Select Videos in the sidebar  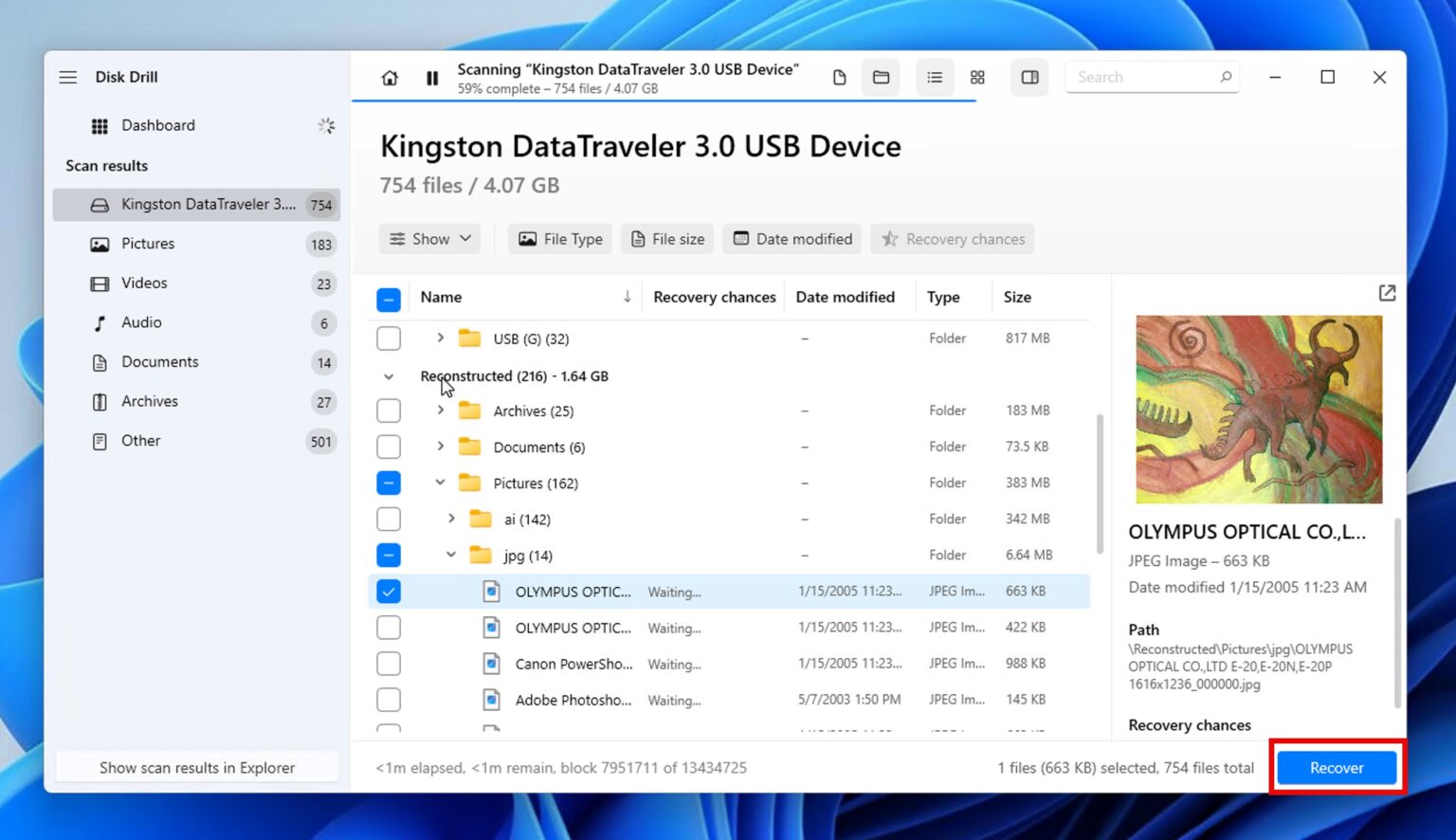pyautogui.click(x=144, y=283)
